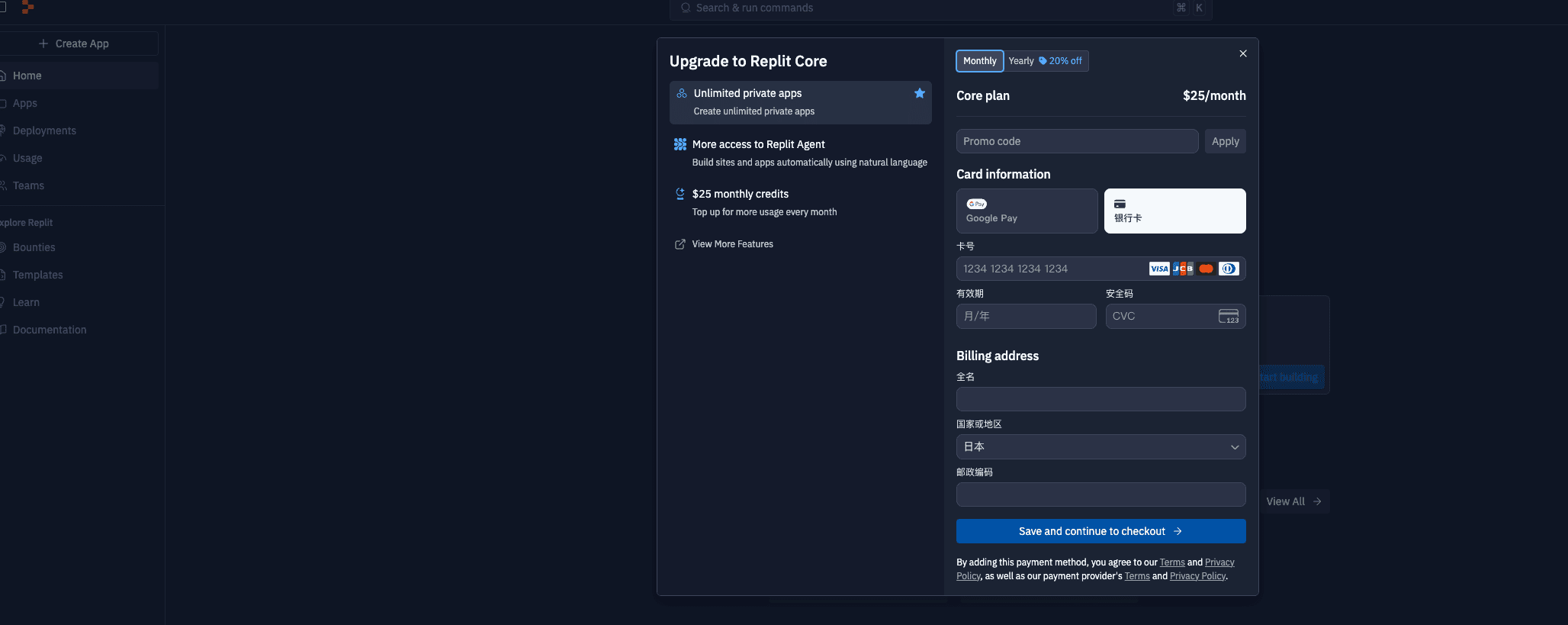Focus the 全名 full name field

click(1101, 399)
